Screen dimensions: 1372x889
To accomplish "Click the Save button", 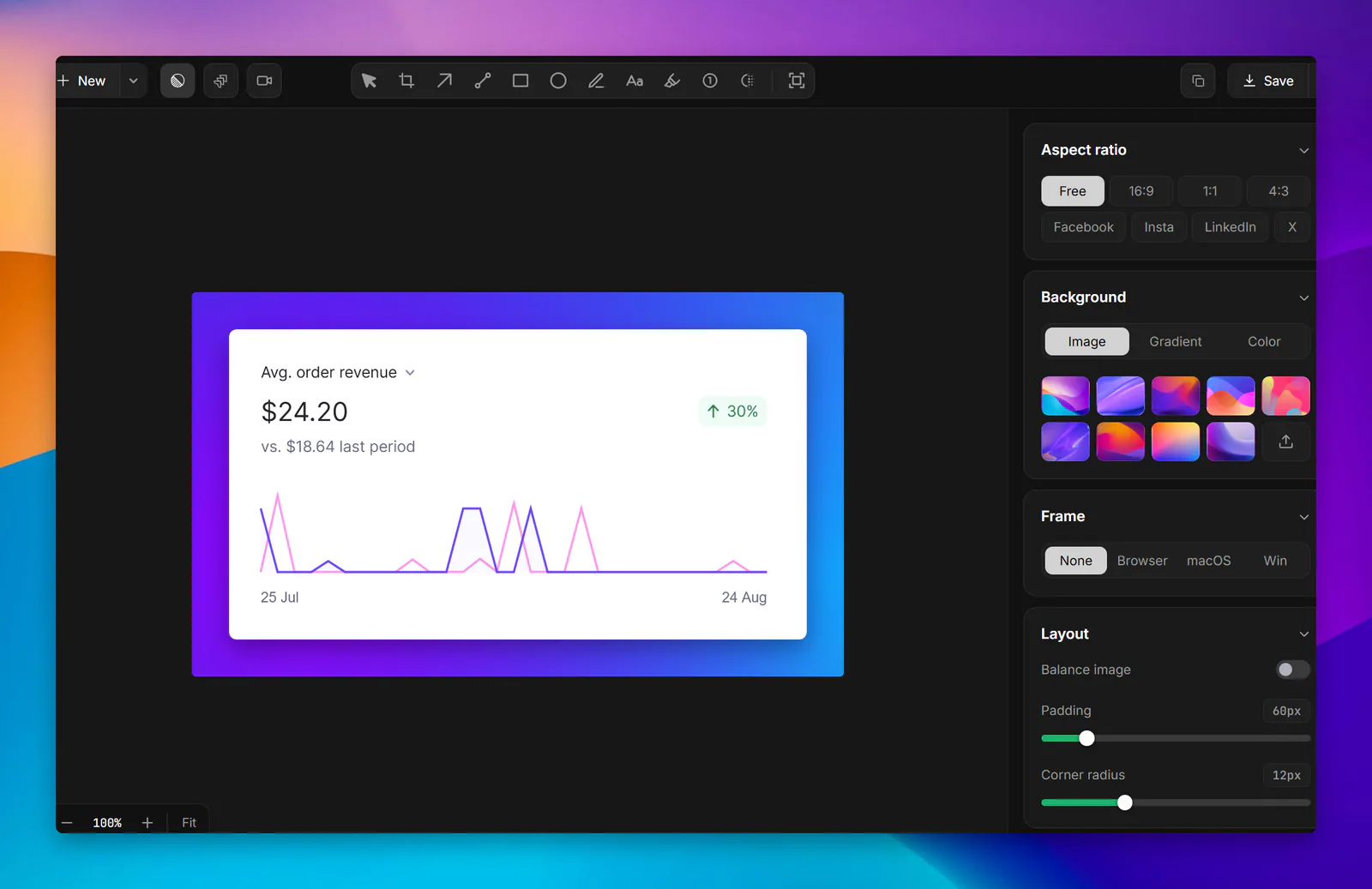I will pos(1268,81).
